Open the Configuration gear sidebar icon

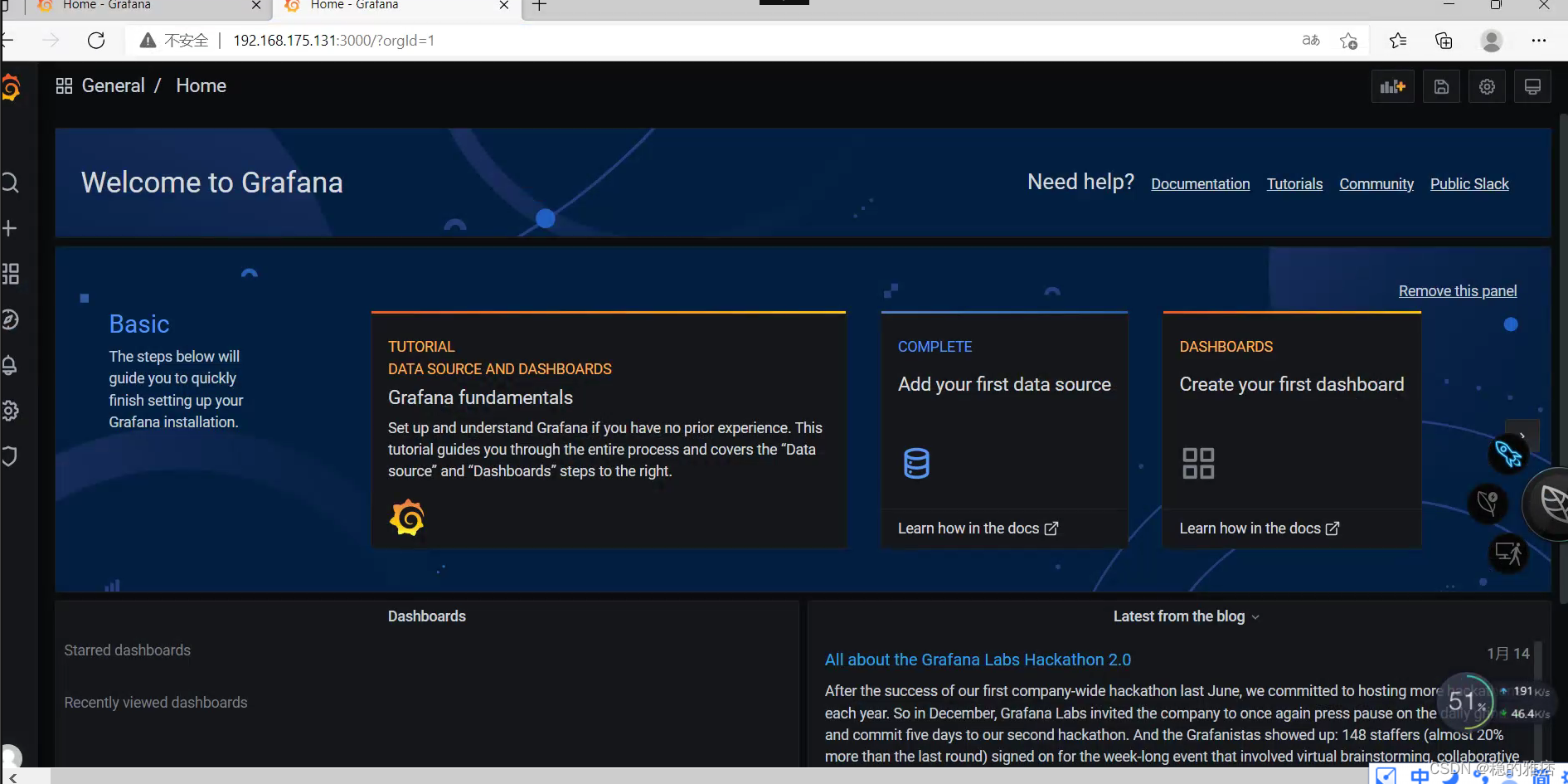point(10,411)
